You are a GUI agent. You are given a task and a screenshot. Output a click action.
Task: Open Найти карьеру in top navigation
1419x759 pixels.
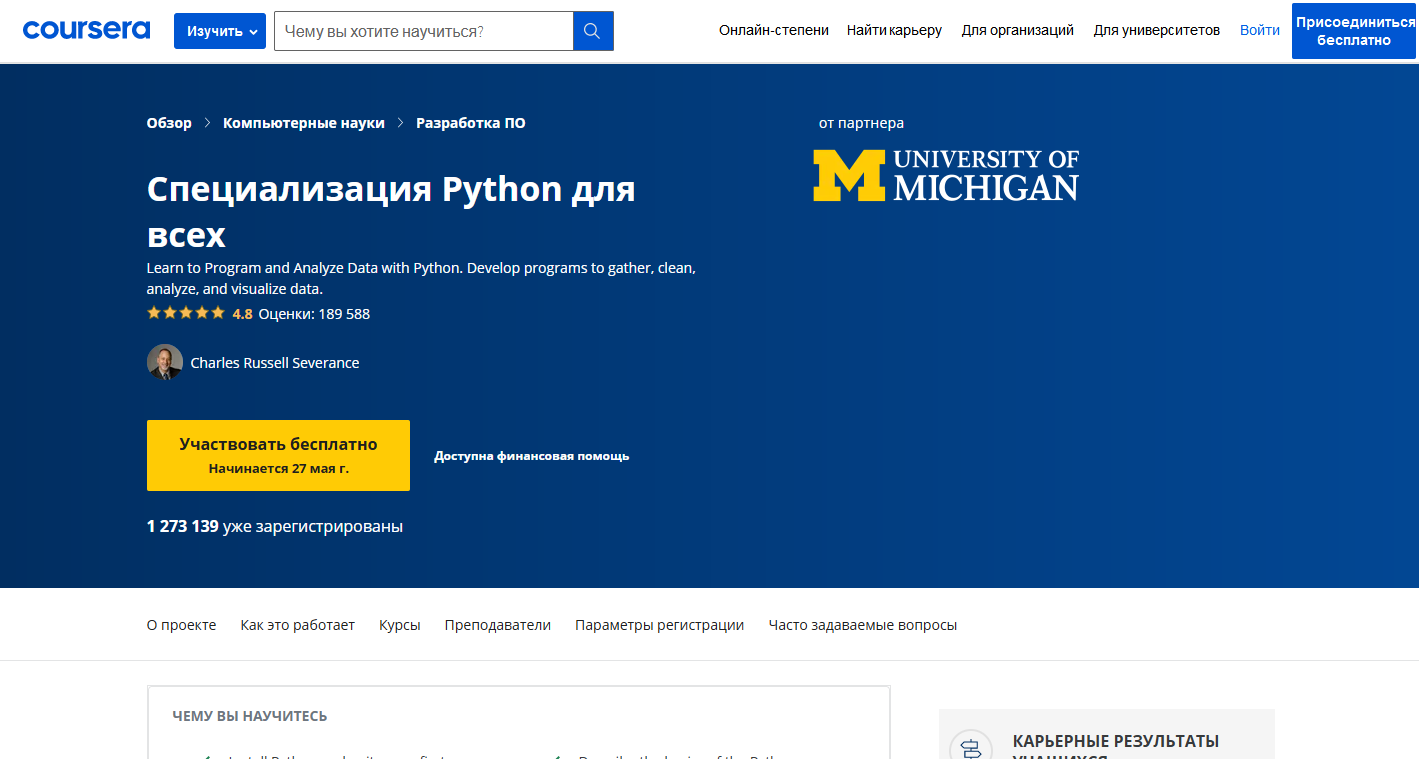pos(894,30)
